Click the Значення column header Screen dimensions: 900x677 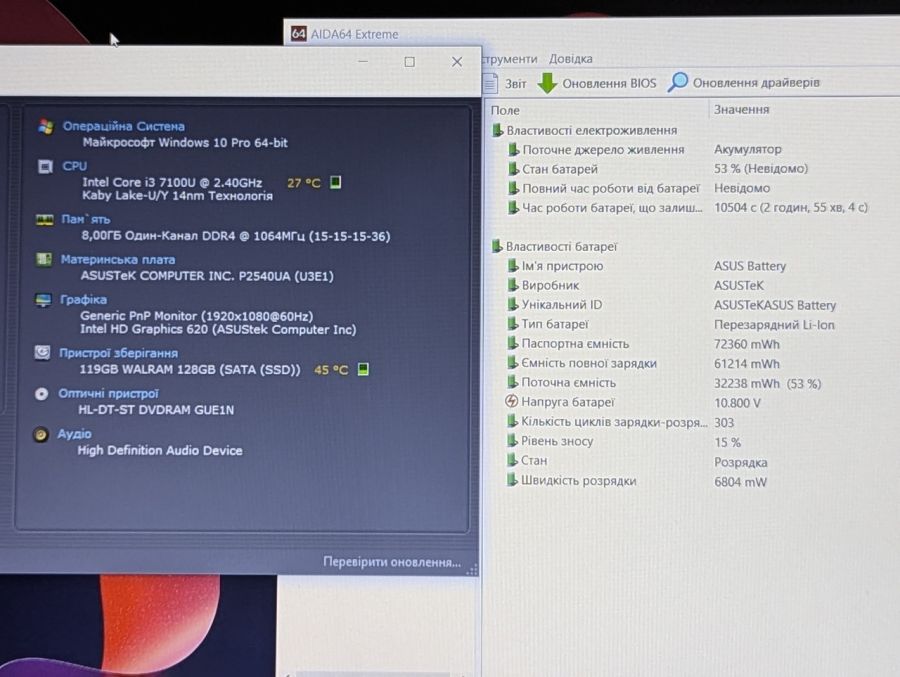click(741, 109)
